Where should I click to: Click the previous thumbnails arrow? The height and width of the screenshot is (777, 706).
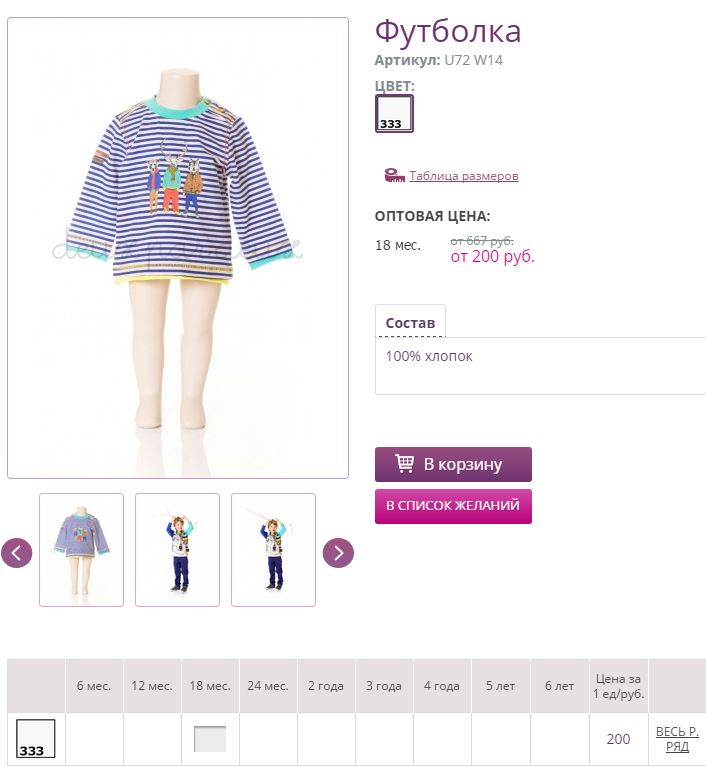pos(16,553)
